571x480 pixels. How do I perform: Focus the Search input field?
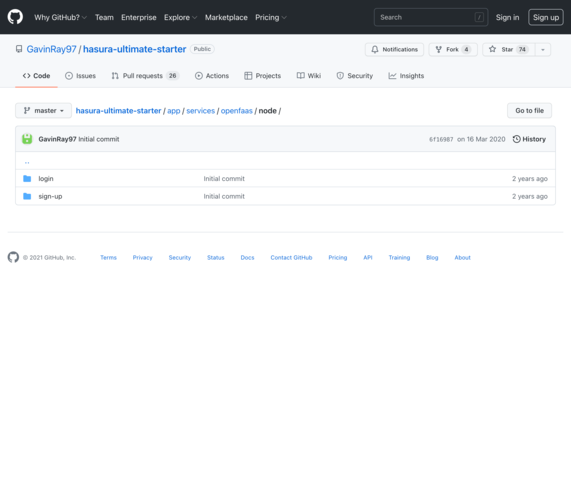(x=431, y=17)
